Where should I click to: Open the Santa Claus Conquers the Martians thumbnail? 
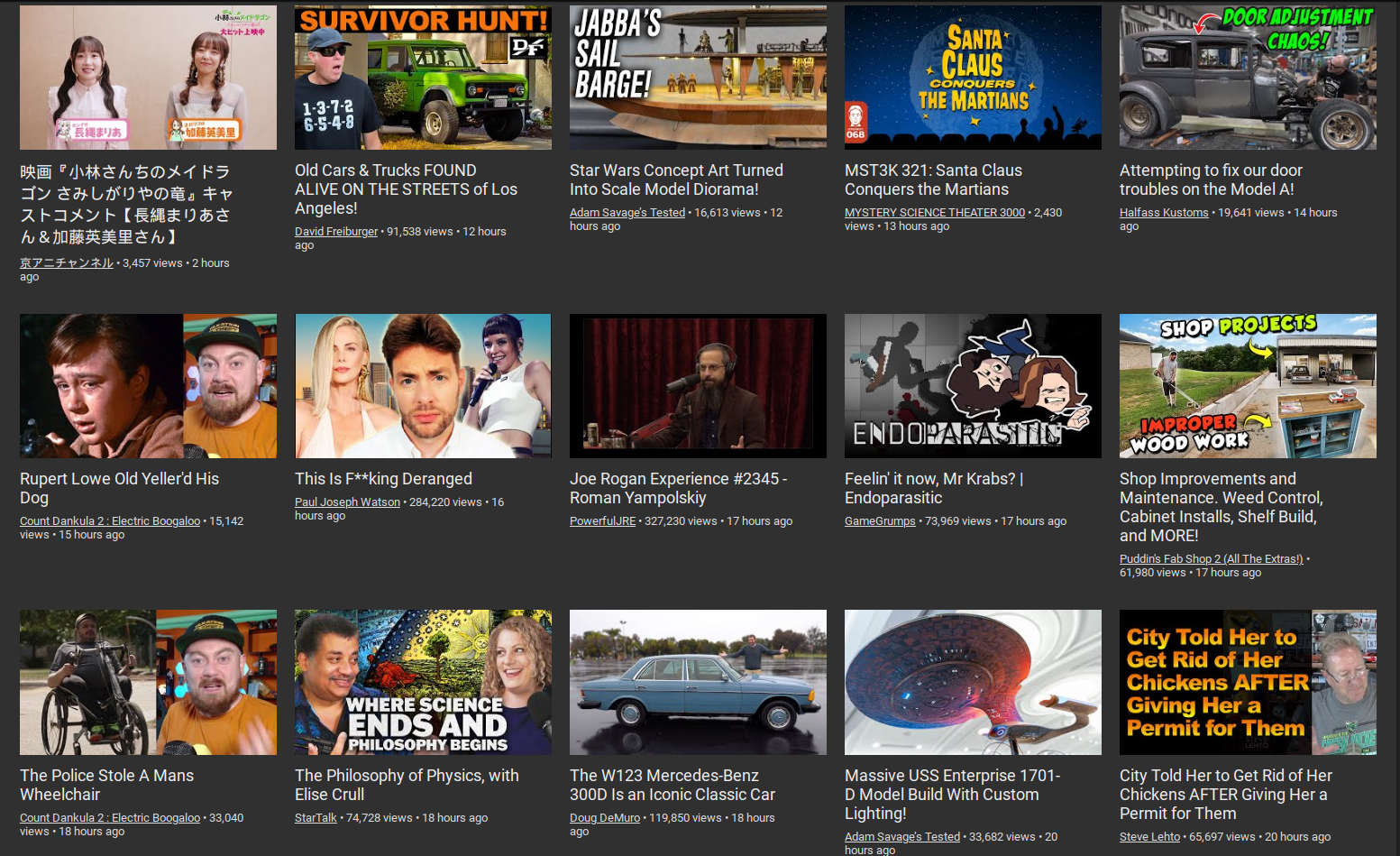coord(973,78)
